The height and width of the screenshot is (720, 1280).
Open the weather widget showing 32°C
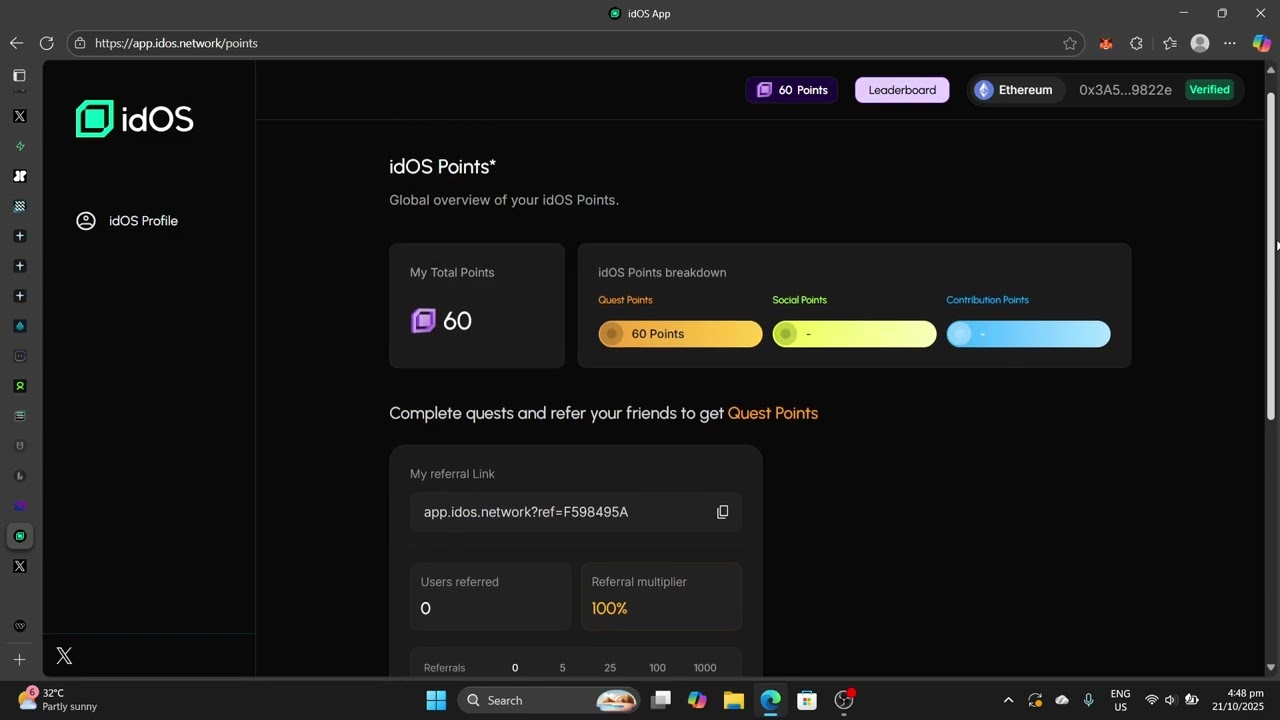click(x=58, y=699)
